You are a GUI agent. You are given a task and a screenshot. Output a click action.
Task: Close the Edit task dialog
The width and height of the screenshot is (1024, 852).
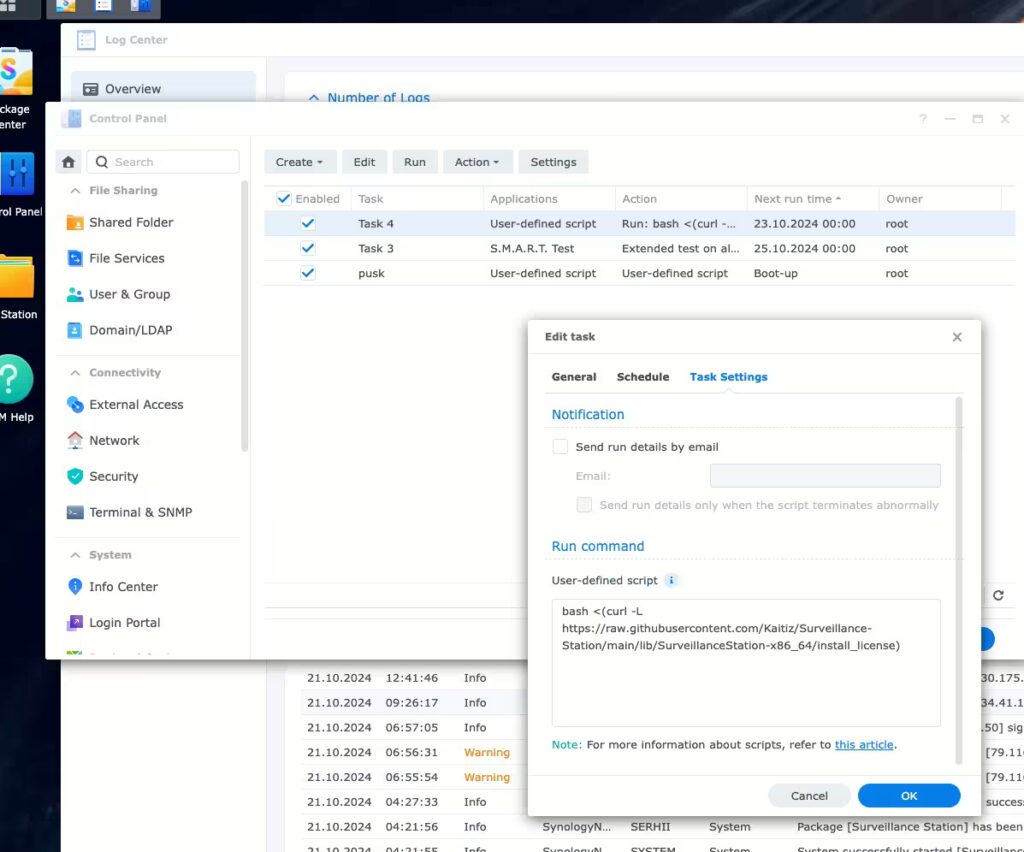(x=957, y=337)
